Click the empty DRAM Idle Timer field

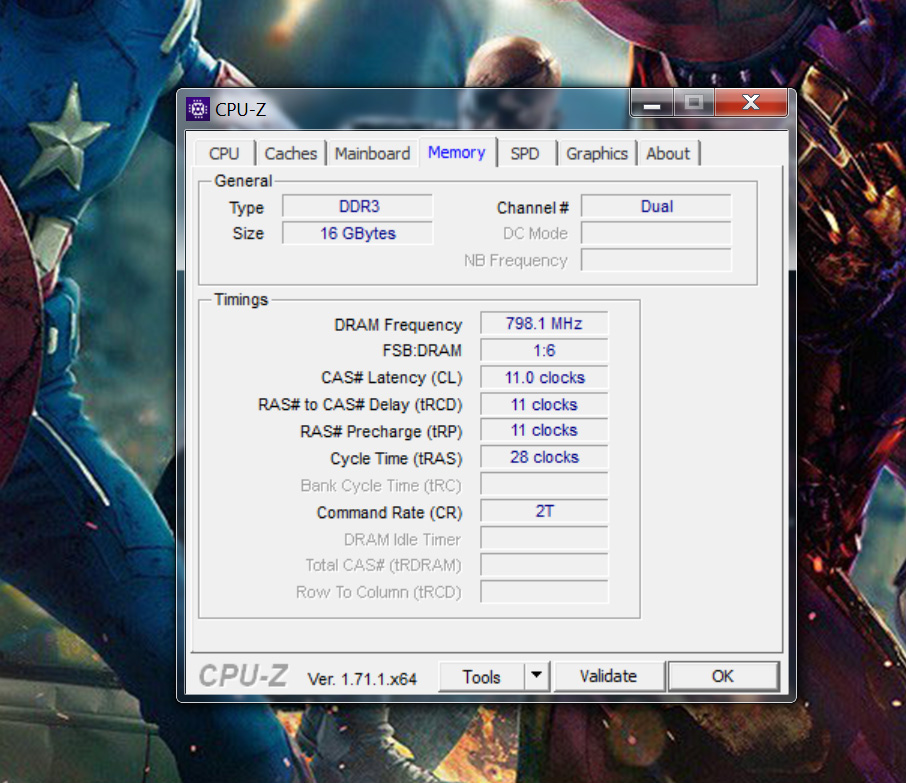pyautogui.click(x=544, y=537)
